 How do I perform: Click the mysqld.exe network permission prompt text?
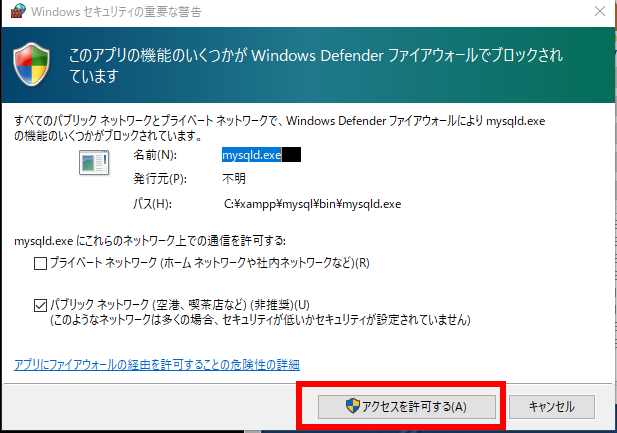click(150, 241)
